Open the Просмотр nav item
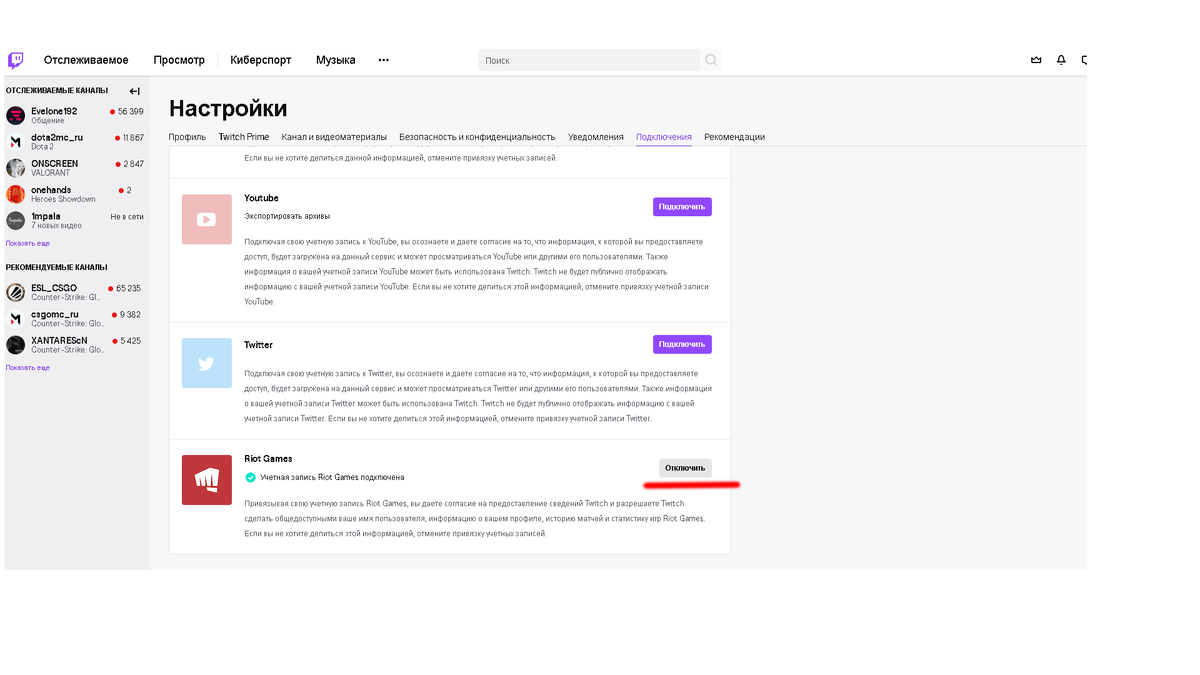Viewport: 1200px width, 675px height. [179, 60]
